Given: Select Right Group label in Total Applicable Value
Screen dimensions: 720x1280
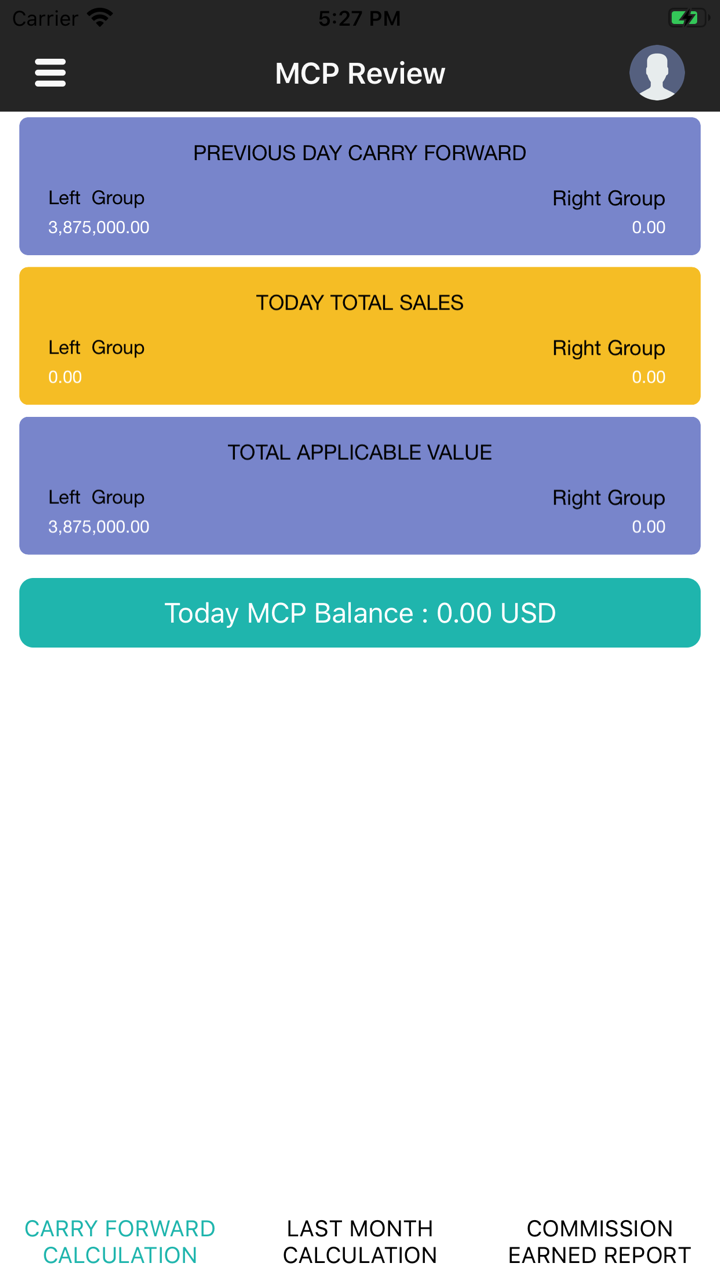Looking at the screenshot, I should 608,498.
